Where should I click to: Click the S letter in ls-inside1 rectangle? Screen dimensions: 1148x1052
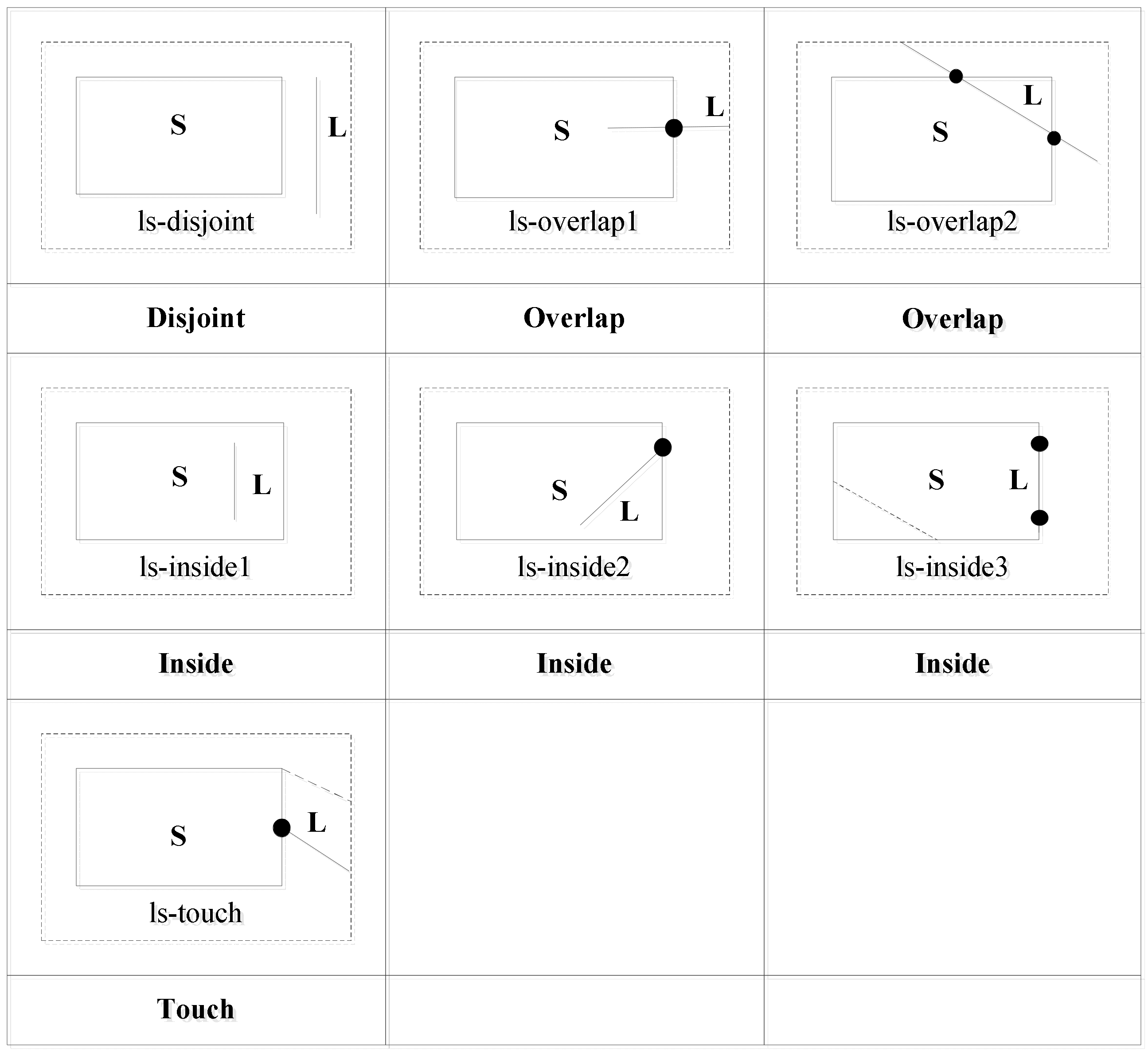click(180, 476)
